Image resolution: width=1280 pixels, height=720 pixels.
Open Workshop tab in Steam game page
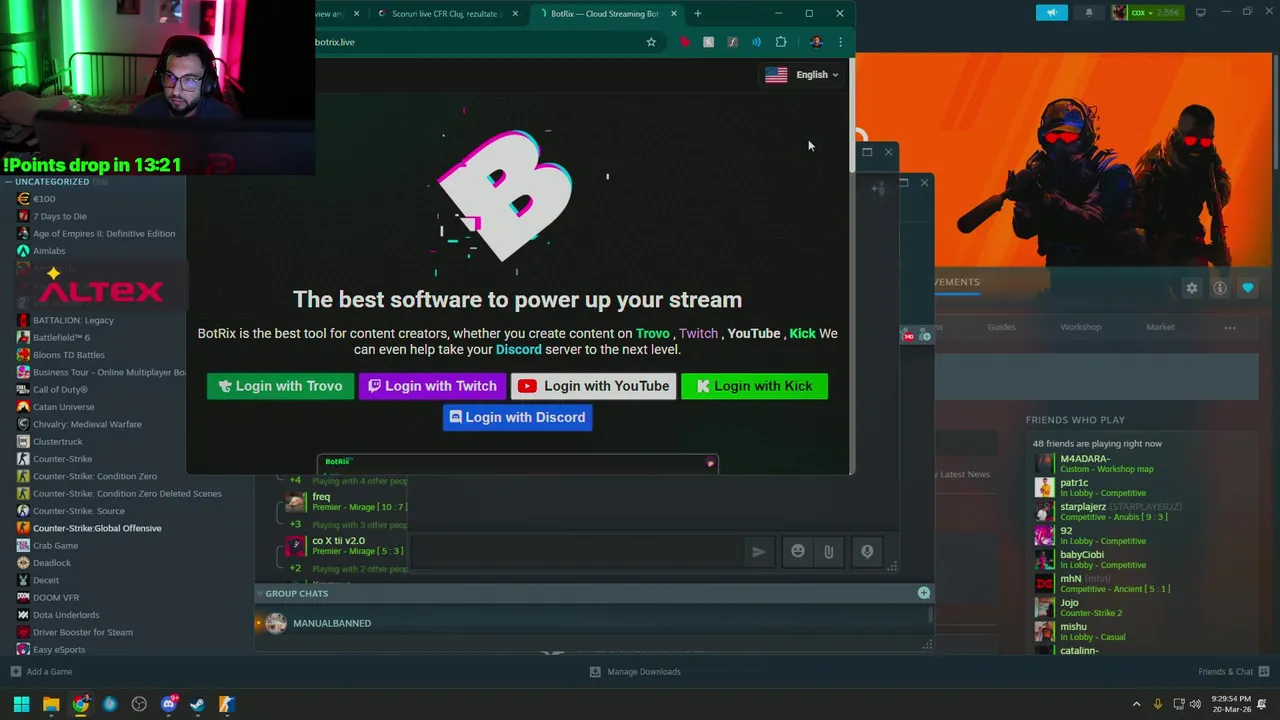tap(1080, 327)
